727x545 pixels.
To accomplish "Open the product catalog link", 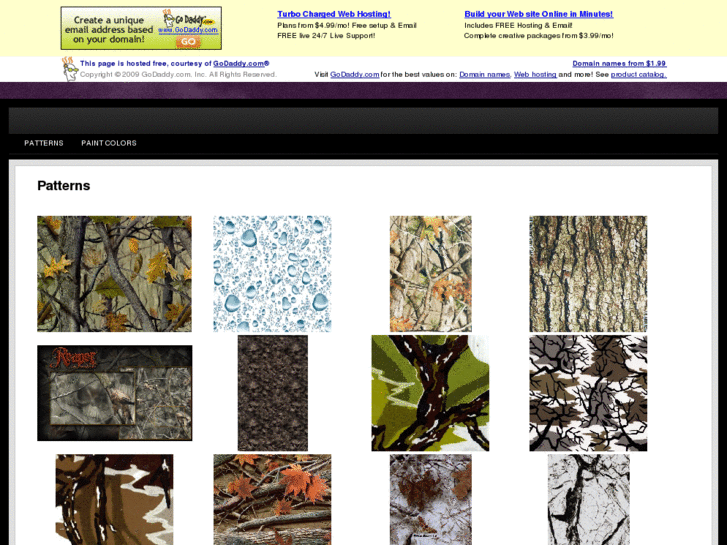I will 638,74.
